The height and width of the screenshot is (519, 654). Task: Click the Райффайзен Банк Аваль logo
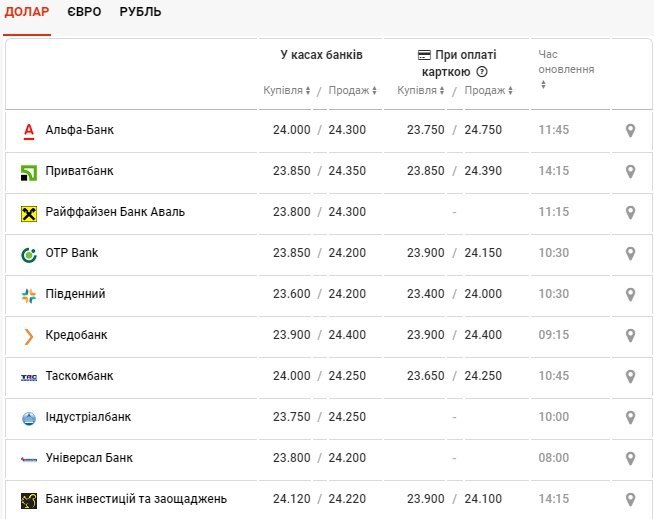(x=28, y=213)
